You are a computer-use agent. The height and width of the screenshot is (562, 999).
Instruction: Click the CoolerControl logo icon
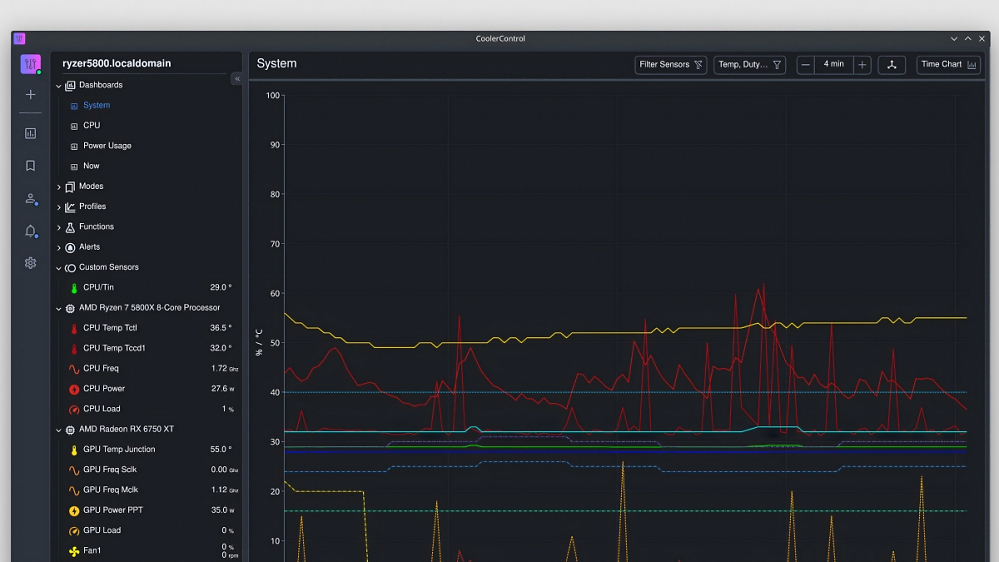click(30, 64)
